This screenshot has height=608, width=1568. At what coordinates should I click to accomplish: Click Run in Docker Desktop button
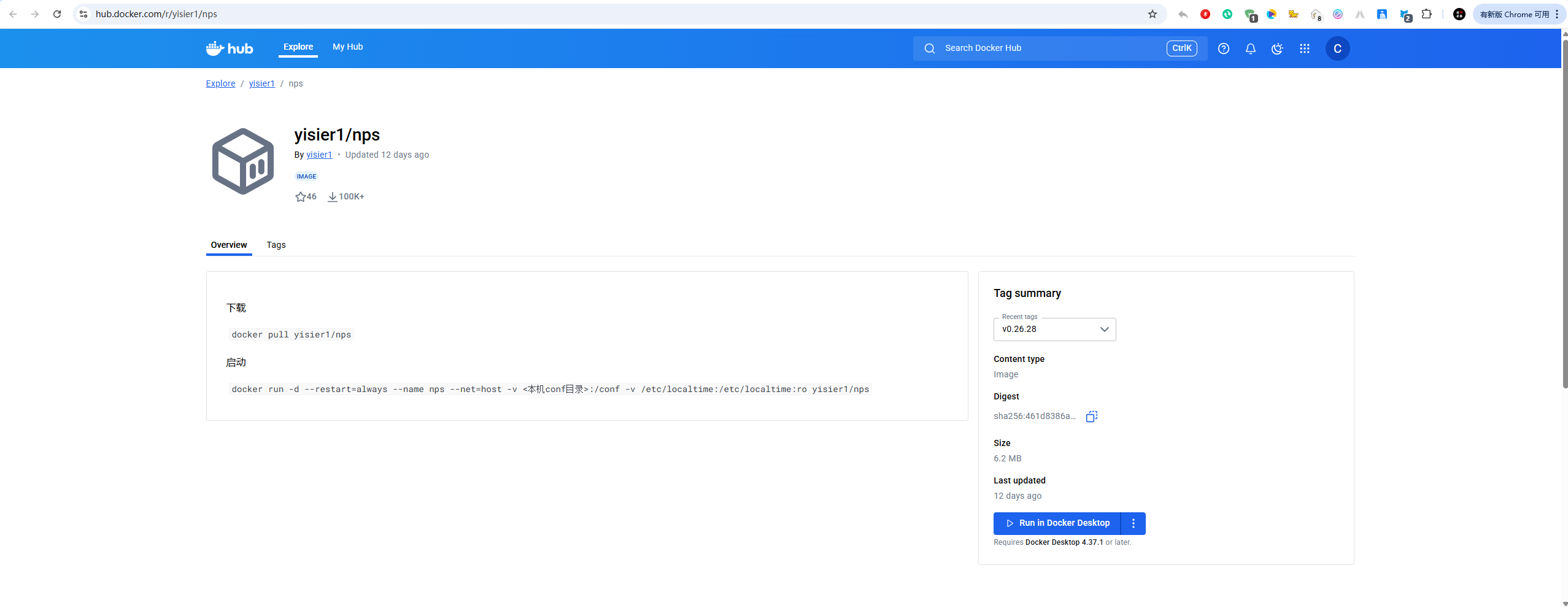(x=1057, y=523)
